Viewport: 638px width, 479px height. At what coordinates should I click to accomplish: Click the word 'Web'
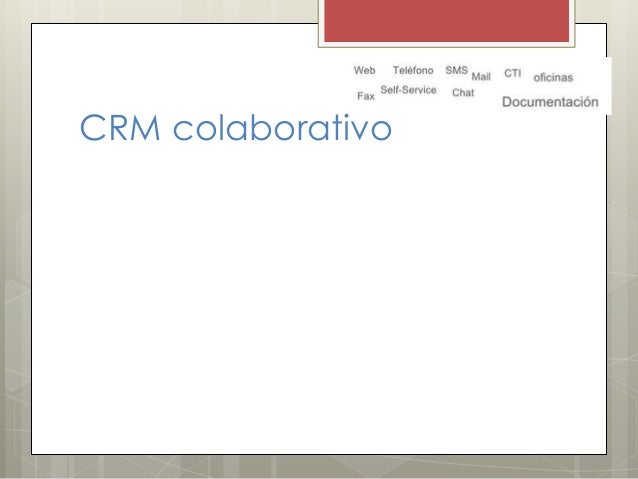365,70
